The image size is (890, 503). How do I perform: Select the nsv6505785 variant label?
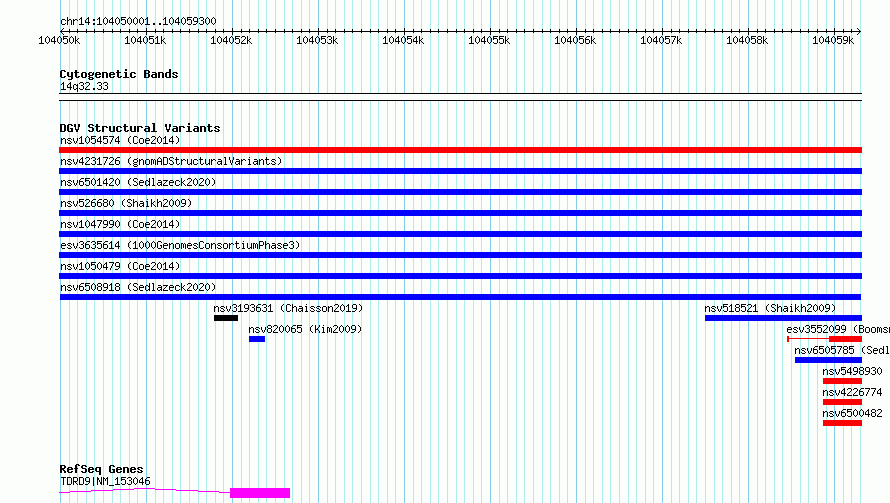pos(842,350)
